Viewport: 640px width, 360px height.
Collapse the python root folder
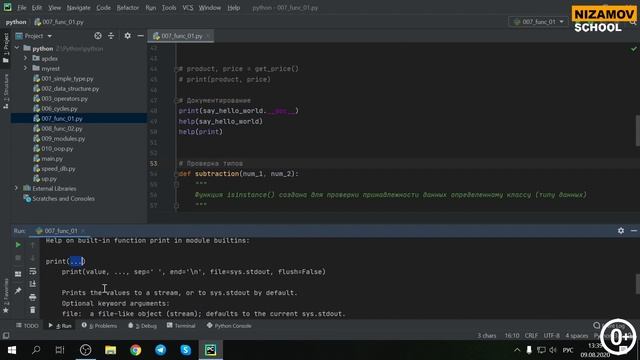point(17,48)
